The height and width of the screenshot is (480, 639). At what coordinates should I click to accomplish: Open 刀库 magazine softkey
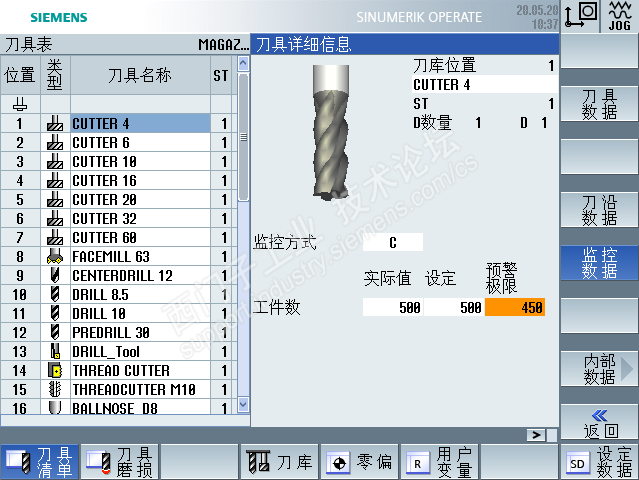(x=279, y=462)
